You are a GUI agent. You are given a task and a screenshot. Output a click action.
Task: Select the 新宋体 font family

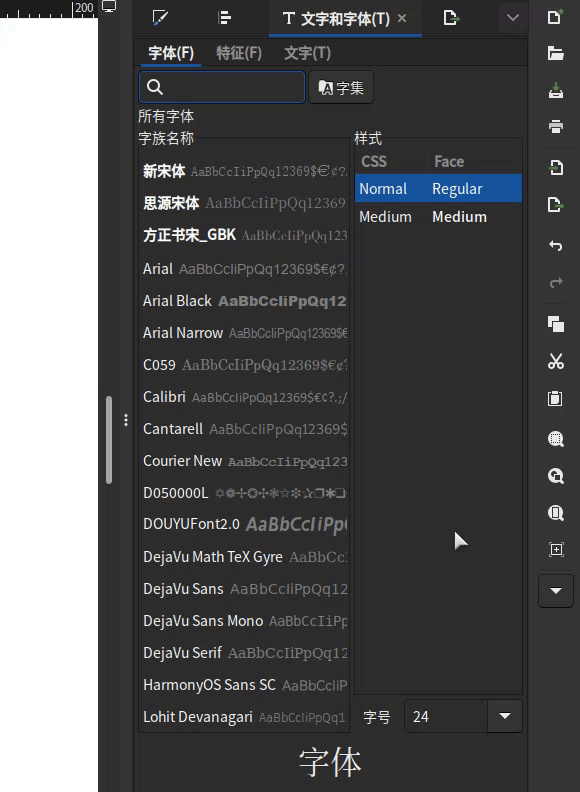click(x=245, y=171)
